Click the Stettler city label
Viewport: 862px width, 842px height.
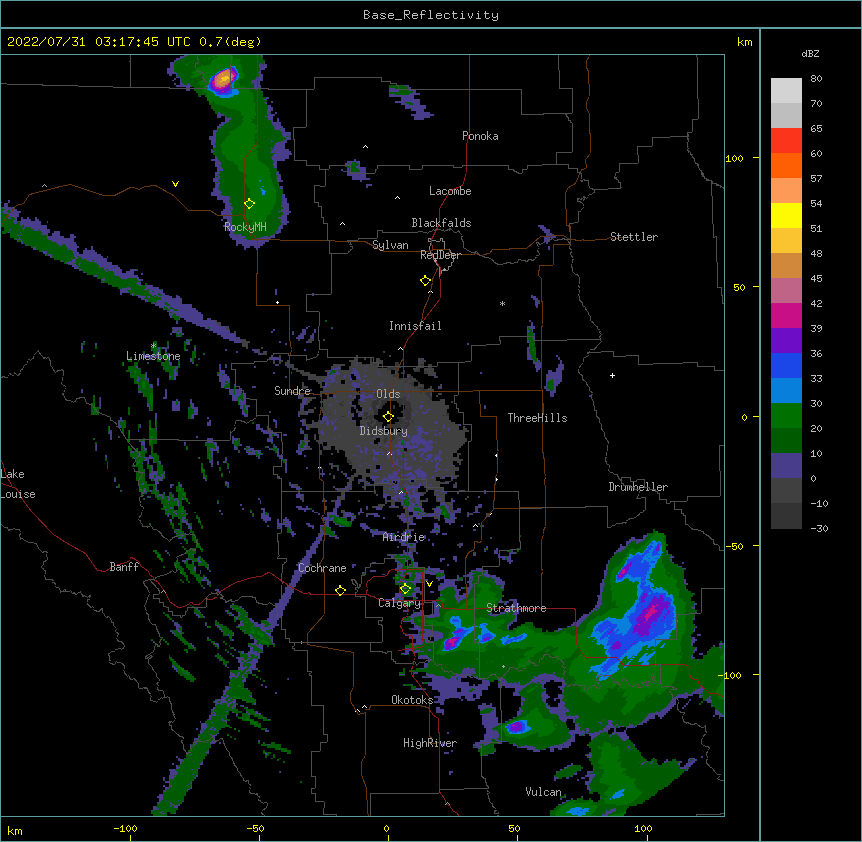pos(634,237)
